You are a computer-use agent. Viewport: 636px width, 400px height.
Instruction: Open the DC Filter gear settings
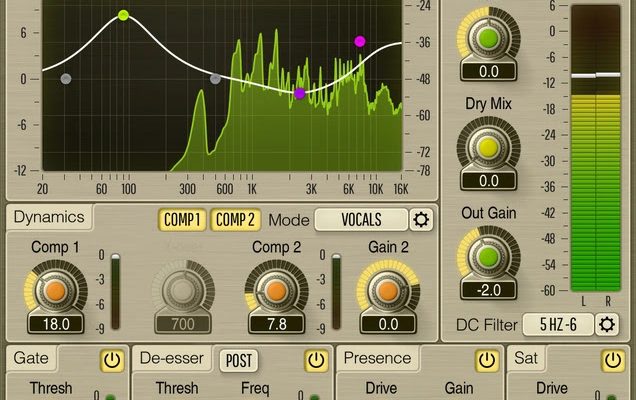(x=609, y=324)
